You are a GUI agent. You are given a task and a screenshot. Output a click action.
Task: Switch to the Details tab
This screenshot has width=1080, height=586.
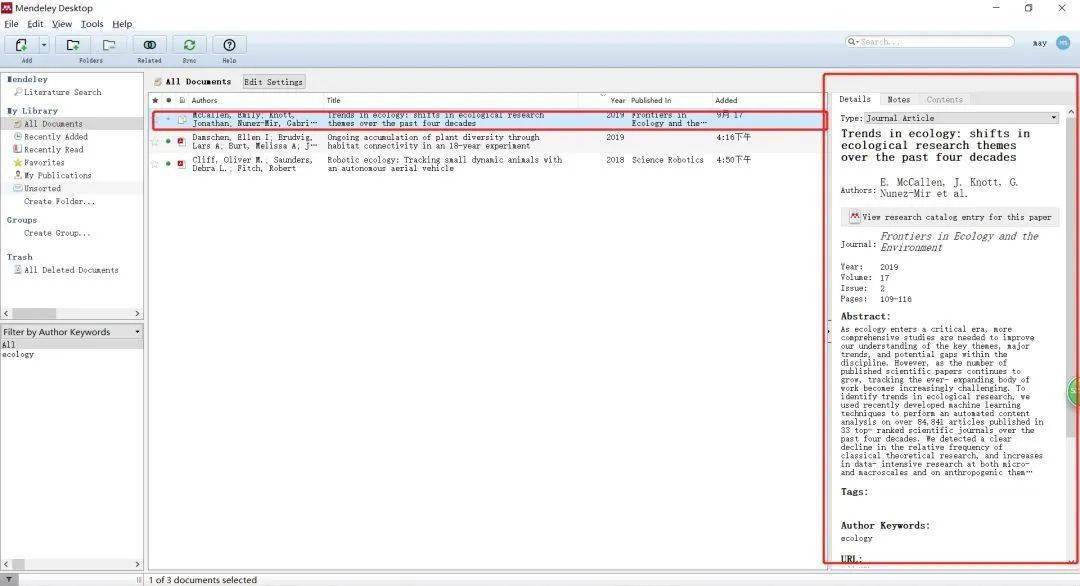[855, 99]
